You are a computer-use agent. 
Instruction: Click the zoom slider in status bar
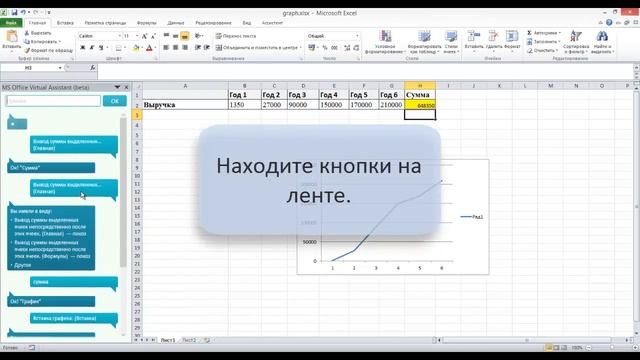[611, 347]
